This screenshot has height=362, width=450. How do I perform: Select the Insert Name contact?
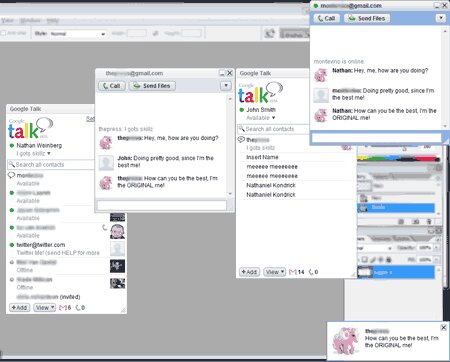pyautogui.click(x=262, y=157)
